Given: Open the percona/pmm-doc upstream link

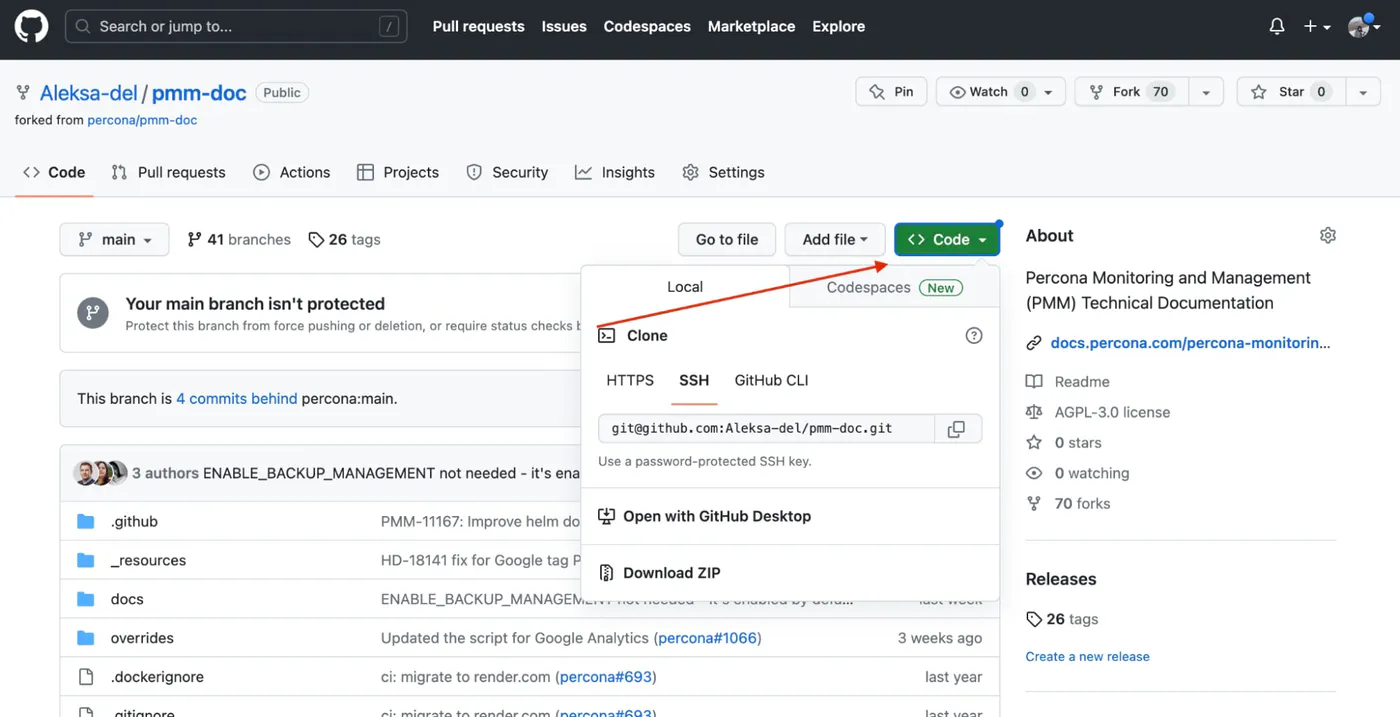Looking at the screenshot, I should [x=142, y=120].
